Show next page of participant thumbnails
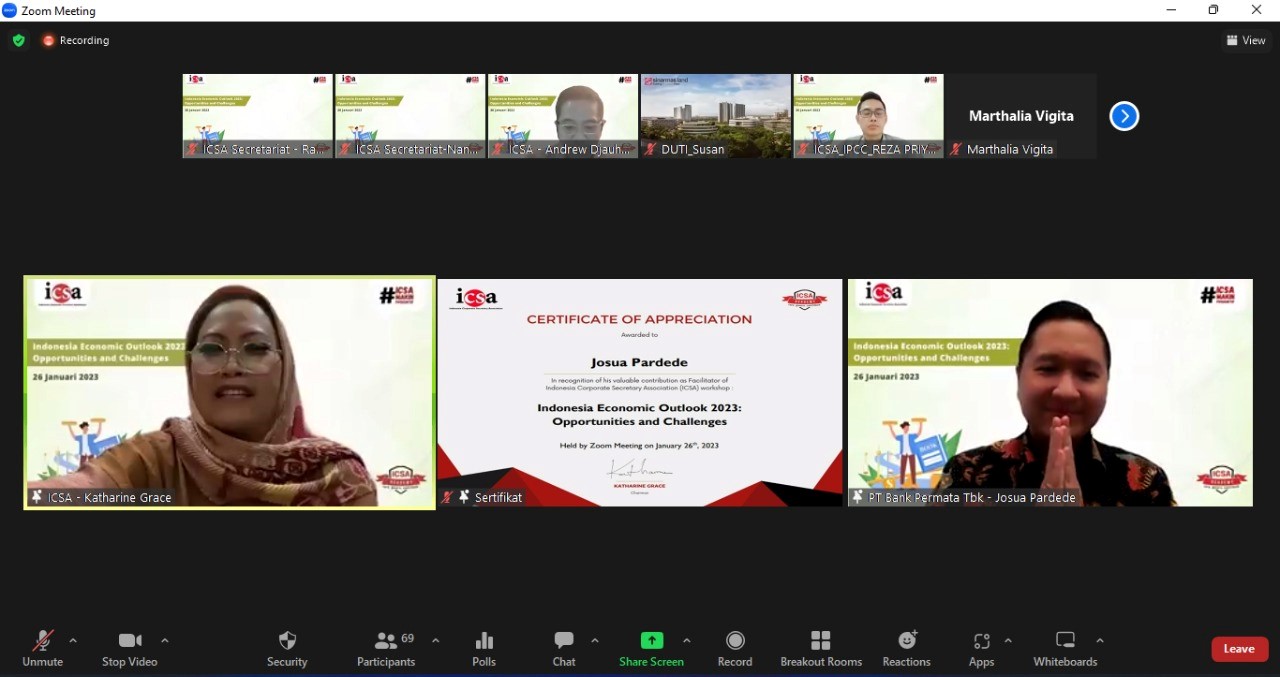 coord(1124,116)
